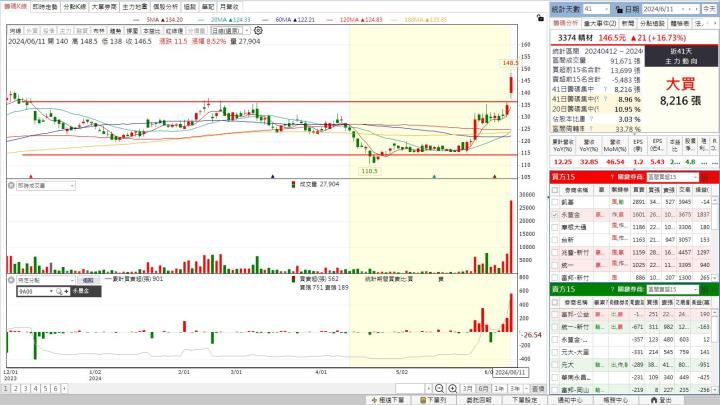The height and width of the screenshot is (405, 720).
Task: Click the 20MA line color legend
Action: (x=201, y=20)
